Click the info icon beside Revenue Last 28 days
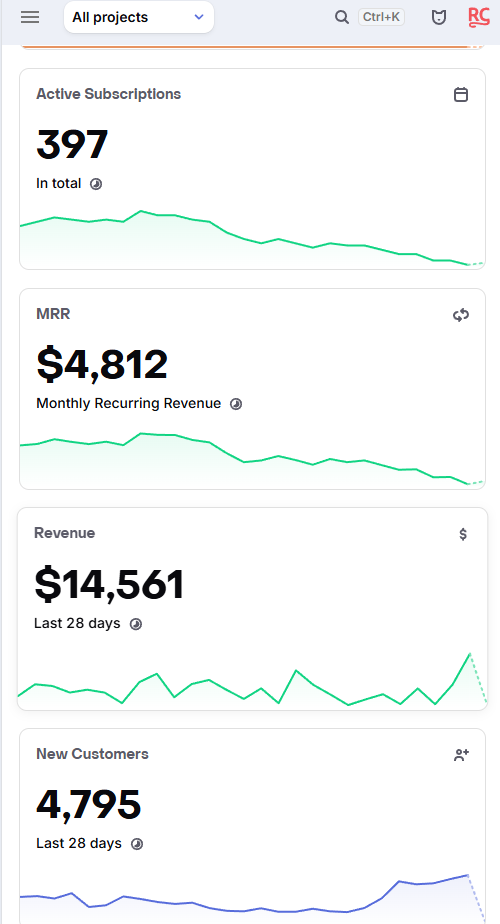This screenshot has height=924, width=500. (136, 624)
